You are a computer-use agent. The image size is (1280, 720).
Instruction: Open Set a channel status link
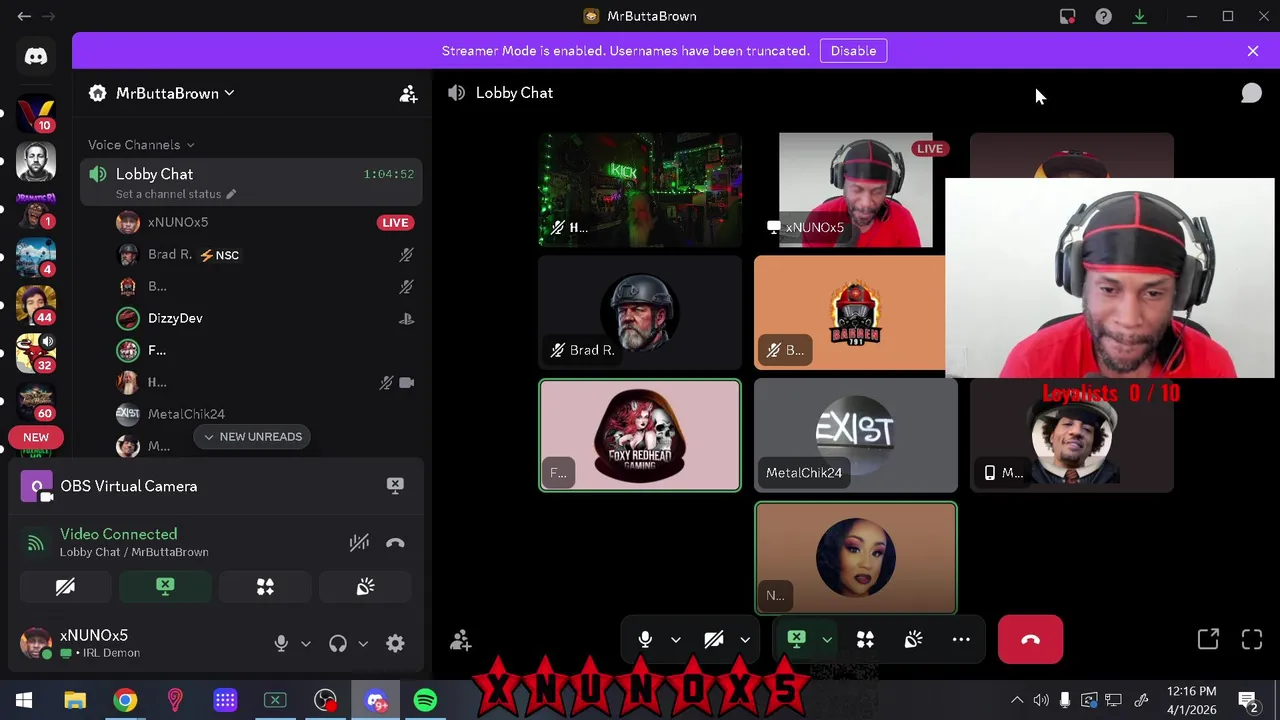(x=168, y=194)
